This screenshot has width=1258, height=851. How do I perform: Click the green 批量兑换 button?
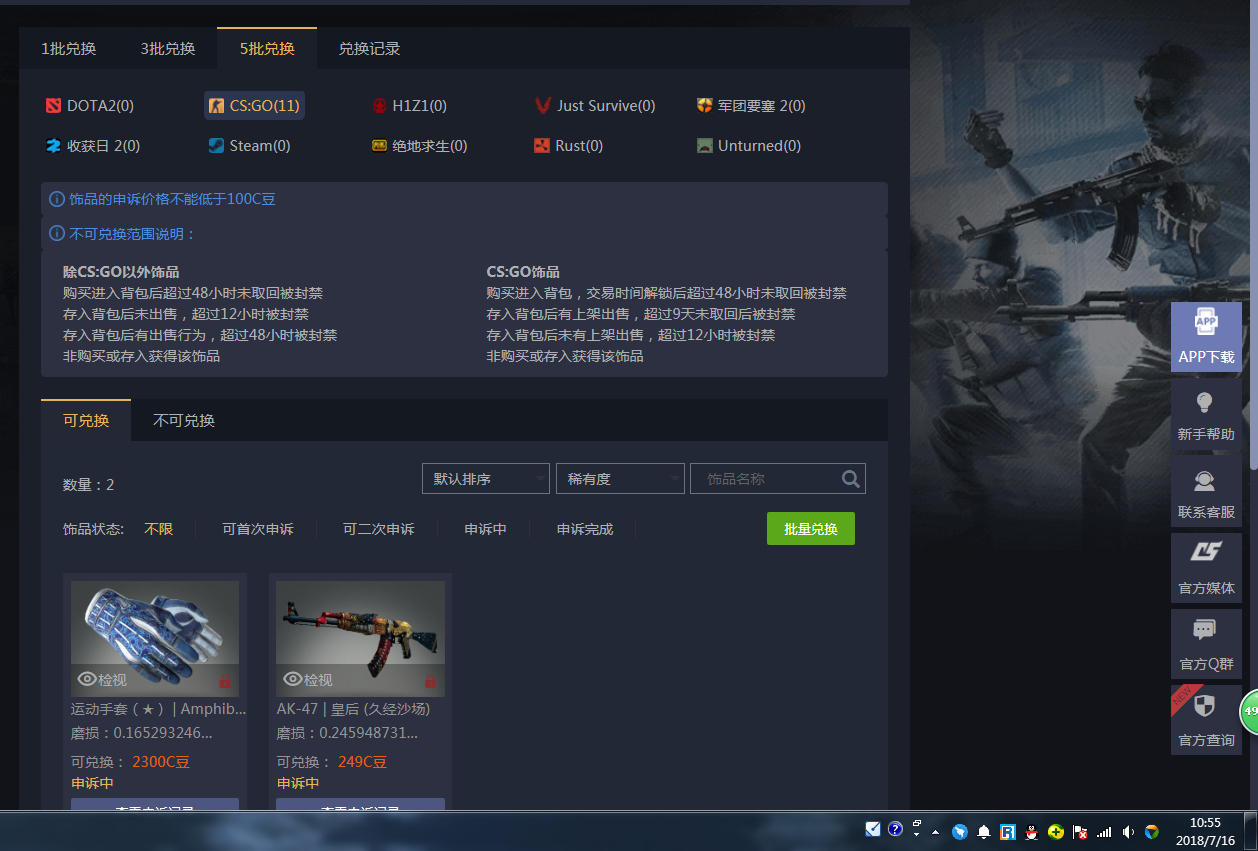click(x=811, y=529)
